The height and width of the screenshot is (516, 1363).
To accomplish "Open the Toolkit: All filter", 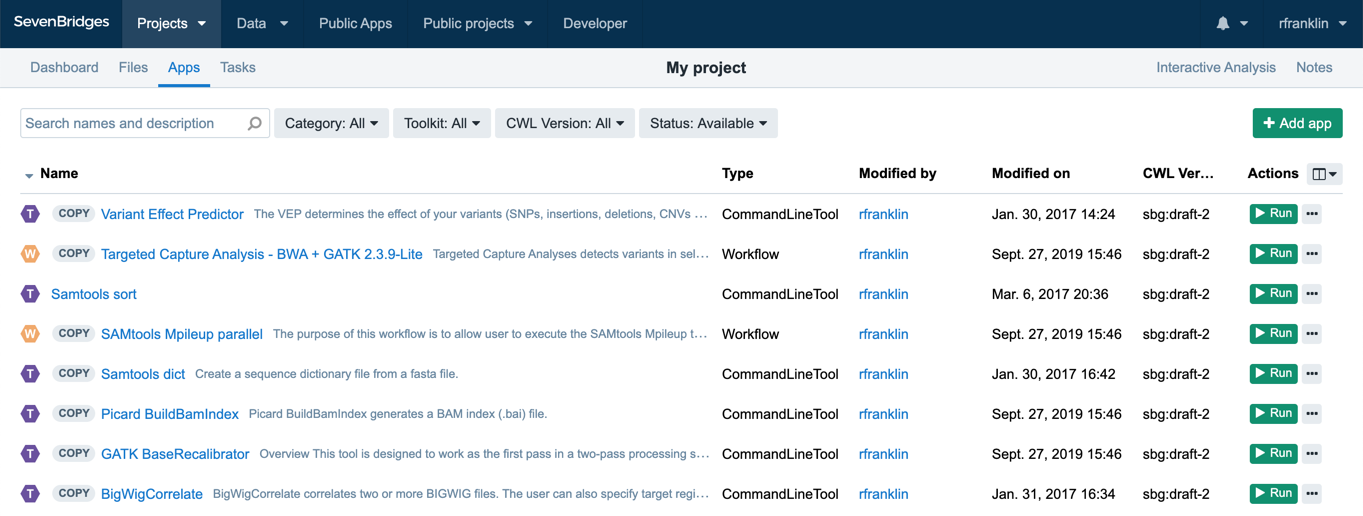I will (x=442, y=123).
